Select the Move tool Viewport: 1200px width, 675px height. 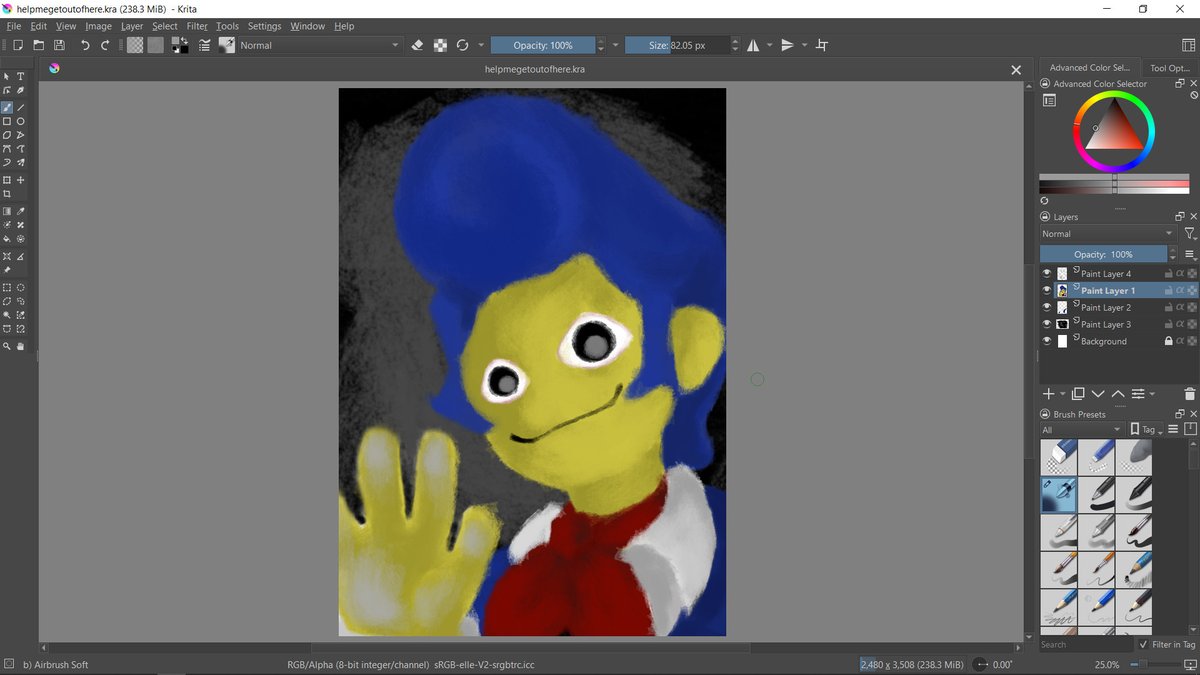click(20, 180)
